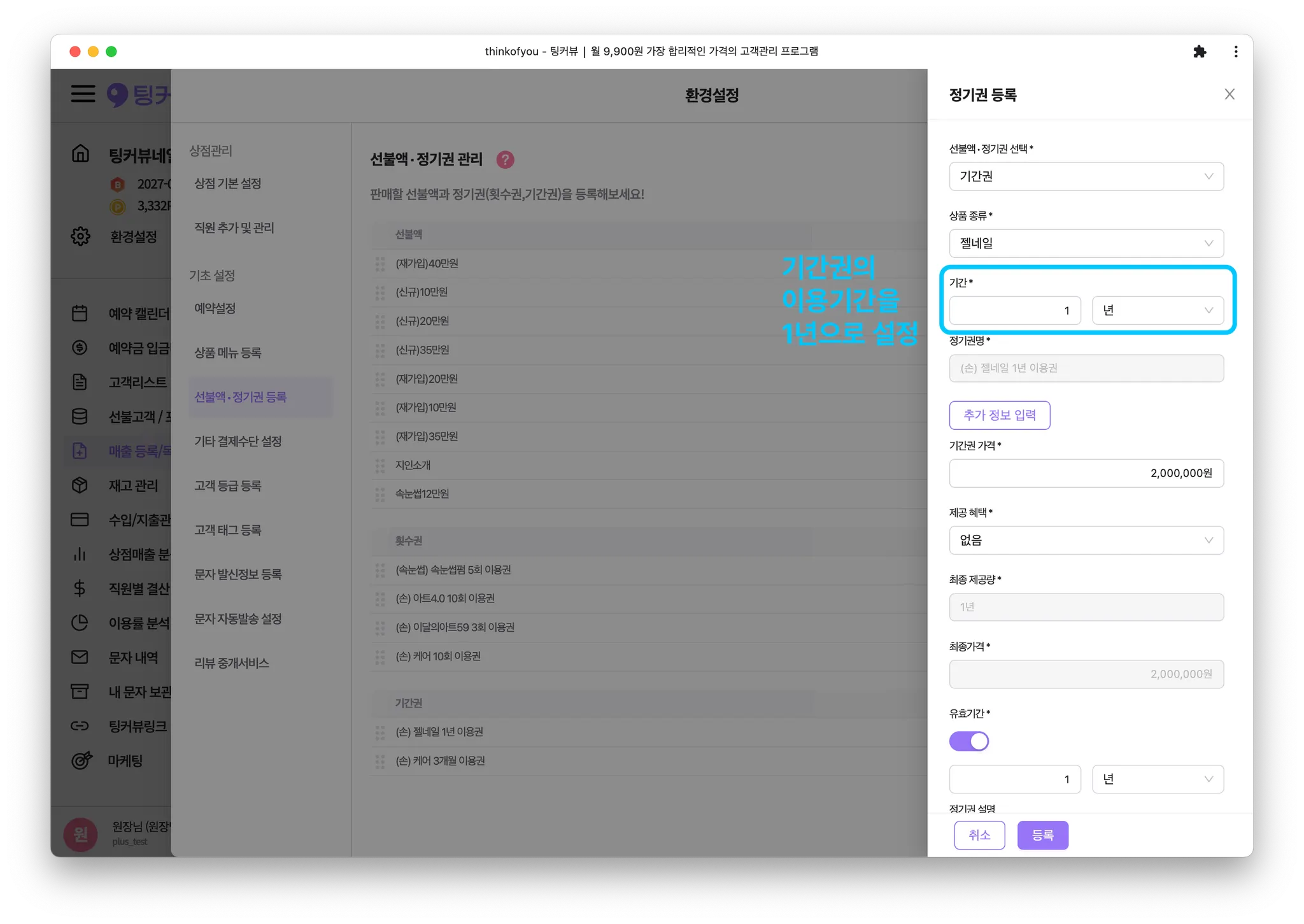Click the 재고 관리 box icon
Image resolution: width=1304 pixels, height=924 pixels.
[x=80, y=485]
